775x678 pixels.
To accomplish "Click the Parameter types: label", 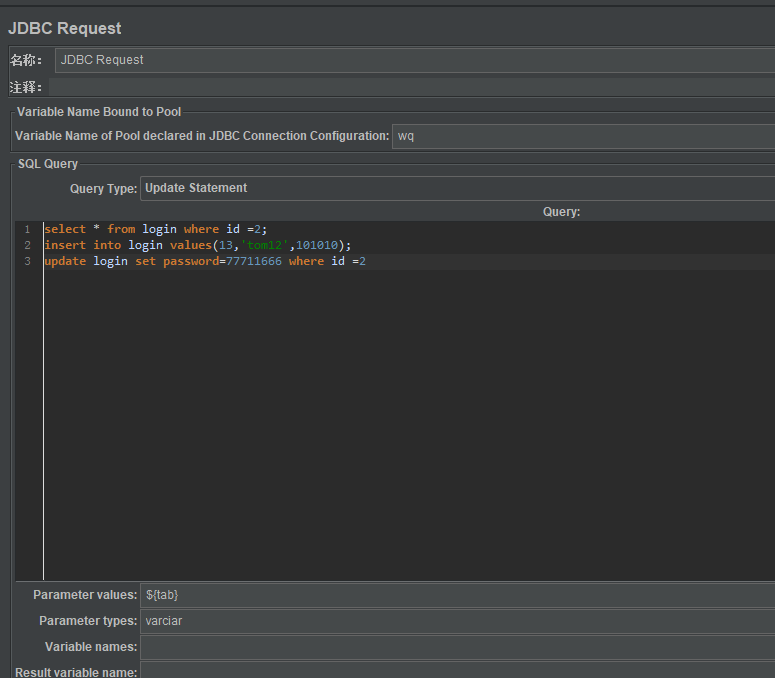I will 88,621.
